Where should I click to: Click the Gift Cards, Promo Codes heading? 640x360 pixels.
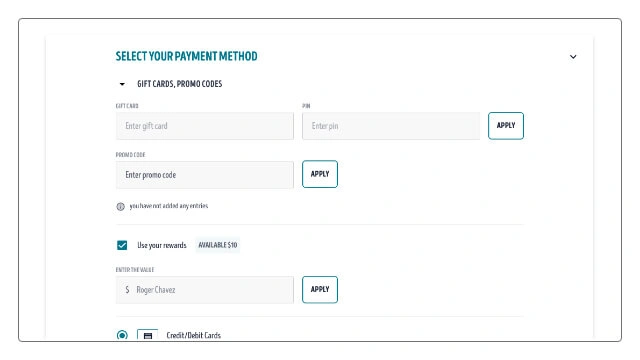click(x=180, y=84)
